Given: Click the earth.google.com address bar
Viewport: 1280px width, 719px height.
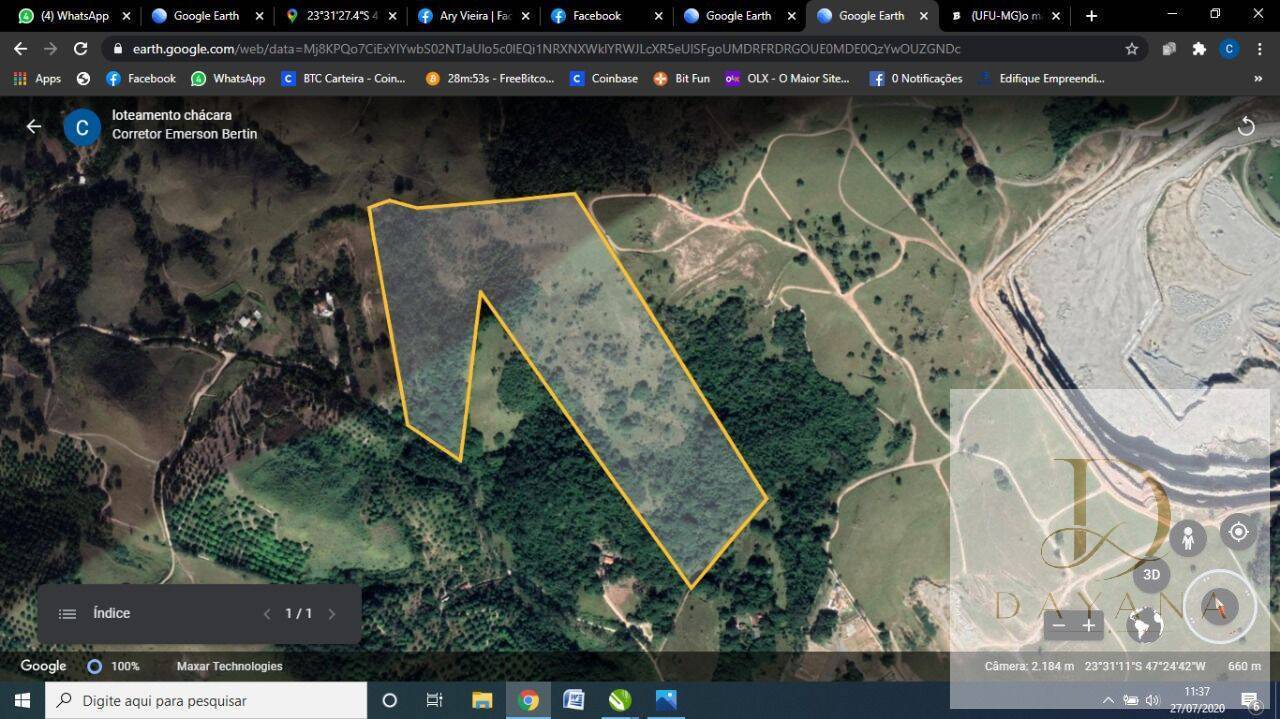Looking at the screenshot, I should click(625, 48).
